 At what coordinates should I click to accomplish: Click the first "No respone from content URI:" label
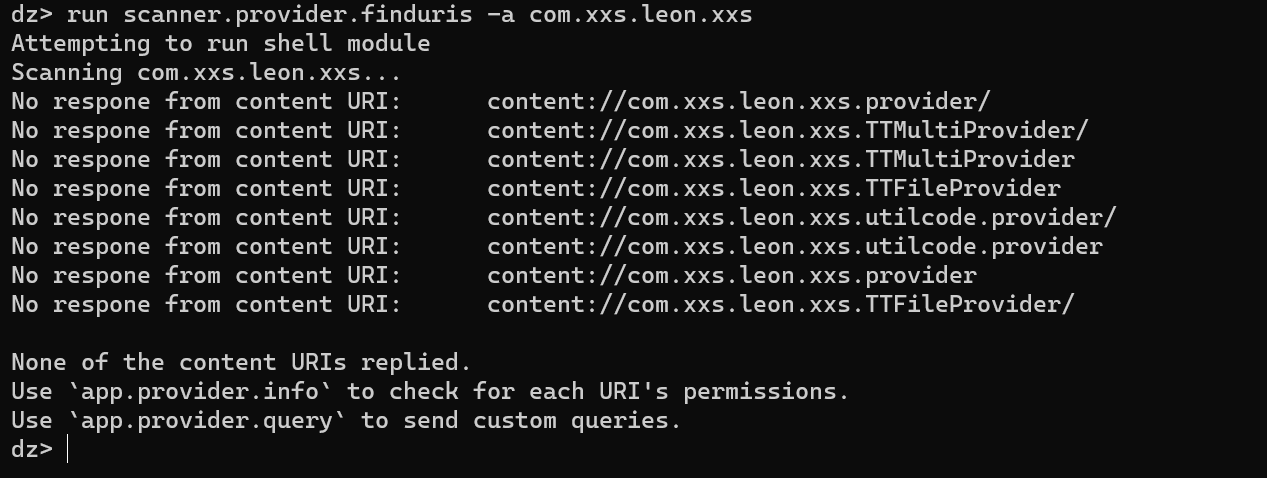pyautogui.click(x=206, y=101)
